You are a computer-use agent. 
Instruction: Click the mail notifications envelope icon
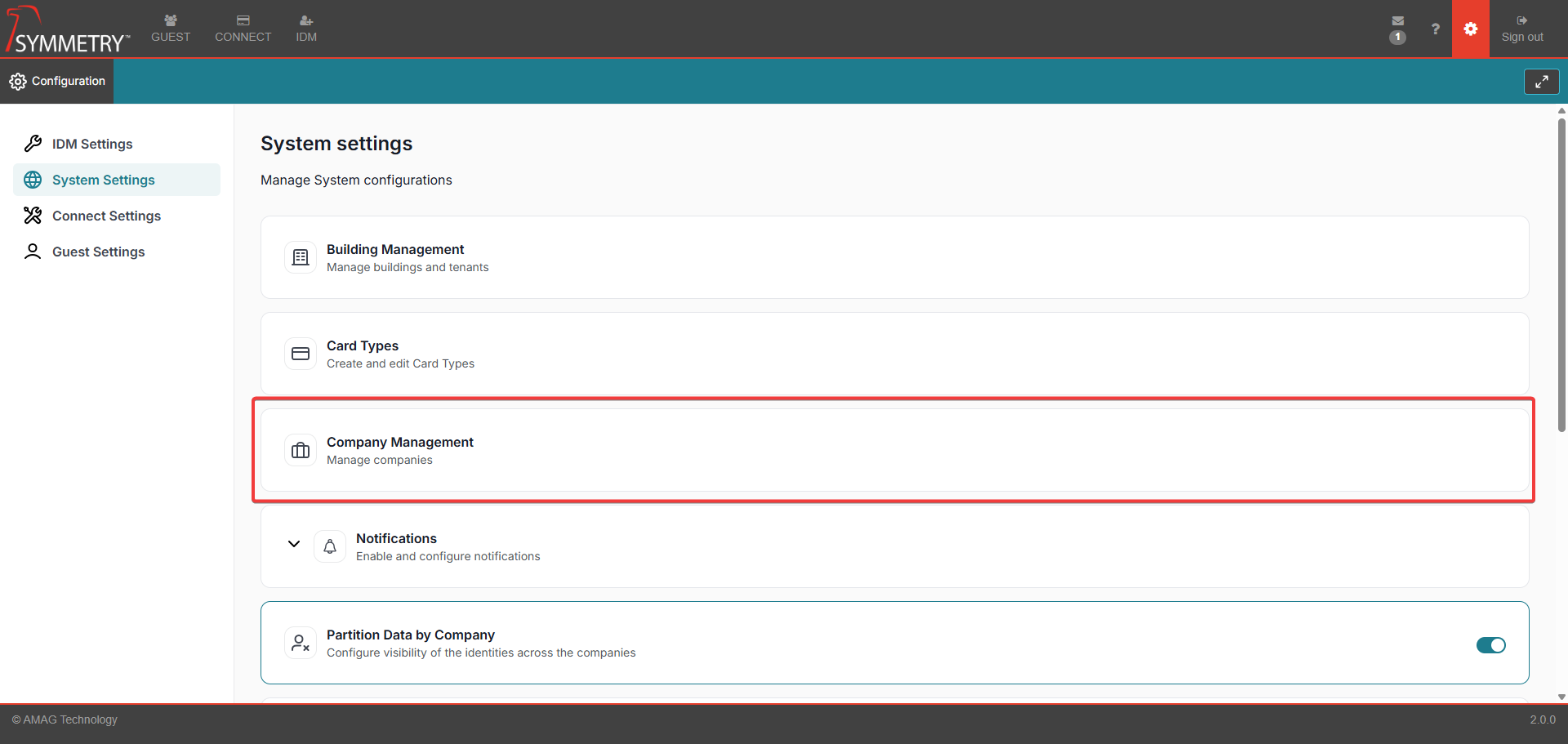[1397, 22]
